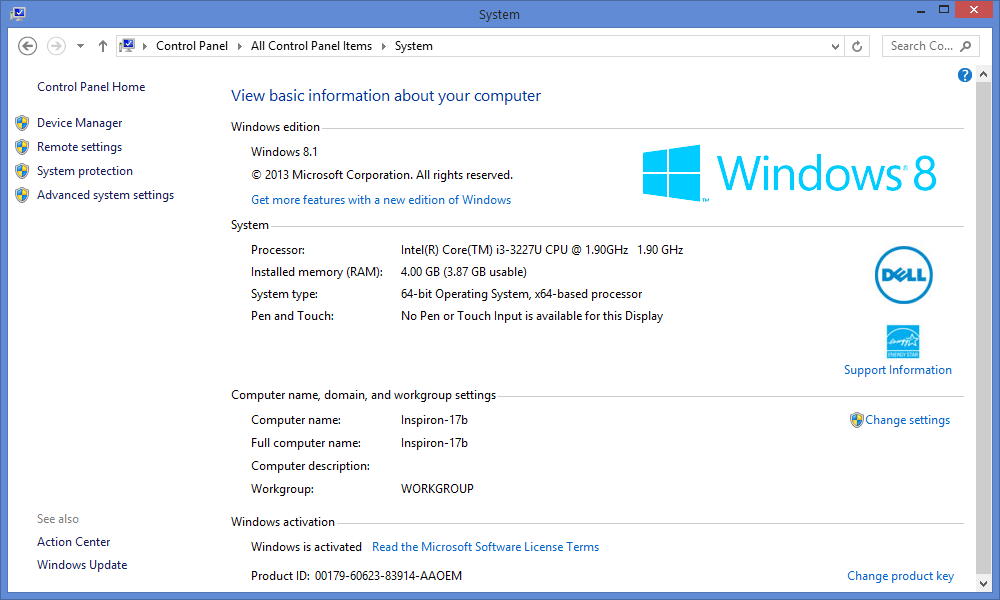Open Advanced system settings
1000x600 pixels.
click(x=105, y=195)
